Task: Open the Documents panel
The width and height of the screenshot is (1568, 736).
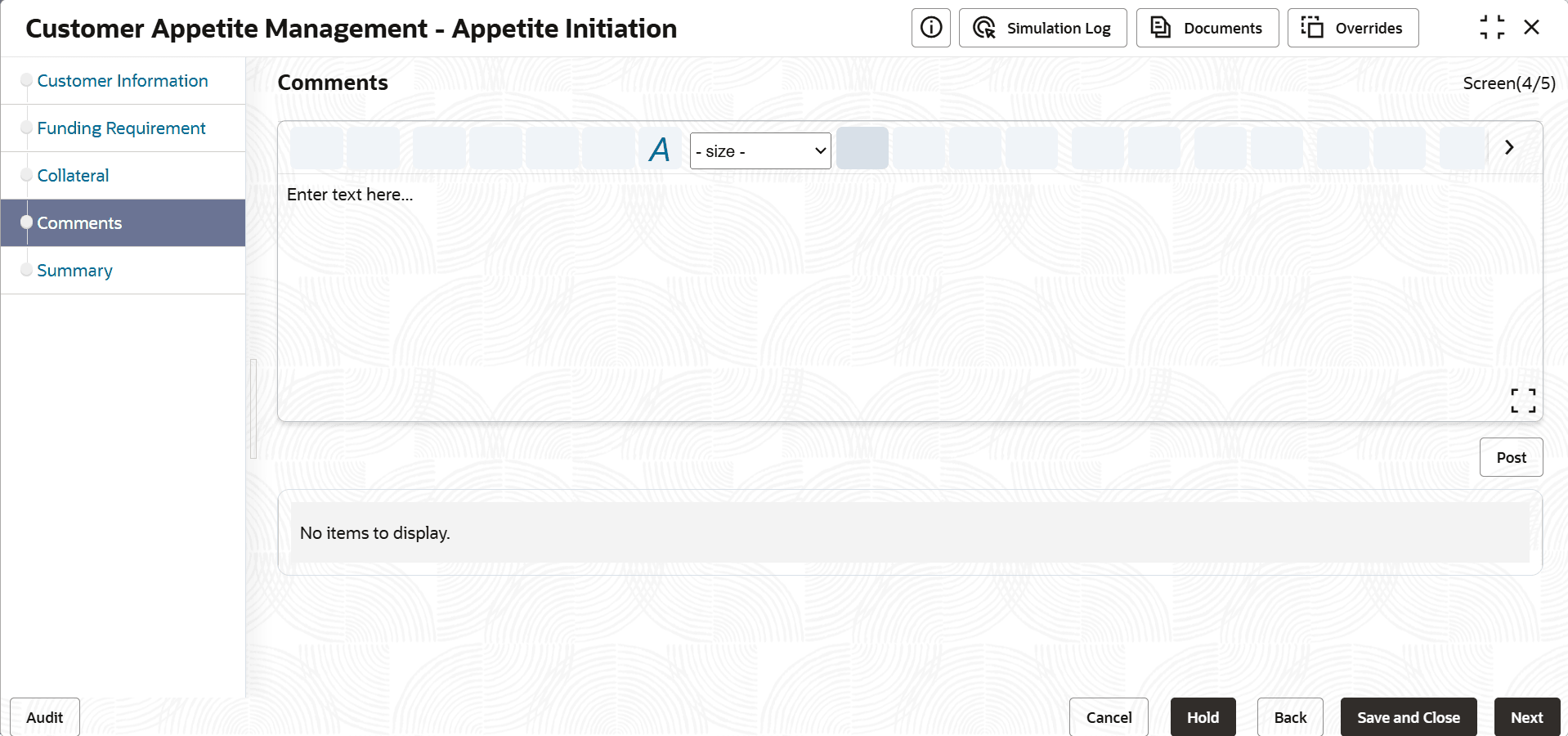Action: point(1207,28)
